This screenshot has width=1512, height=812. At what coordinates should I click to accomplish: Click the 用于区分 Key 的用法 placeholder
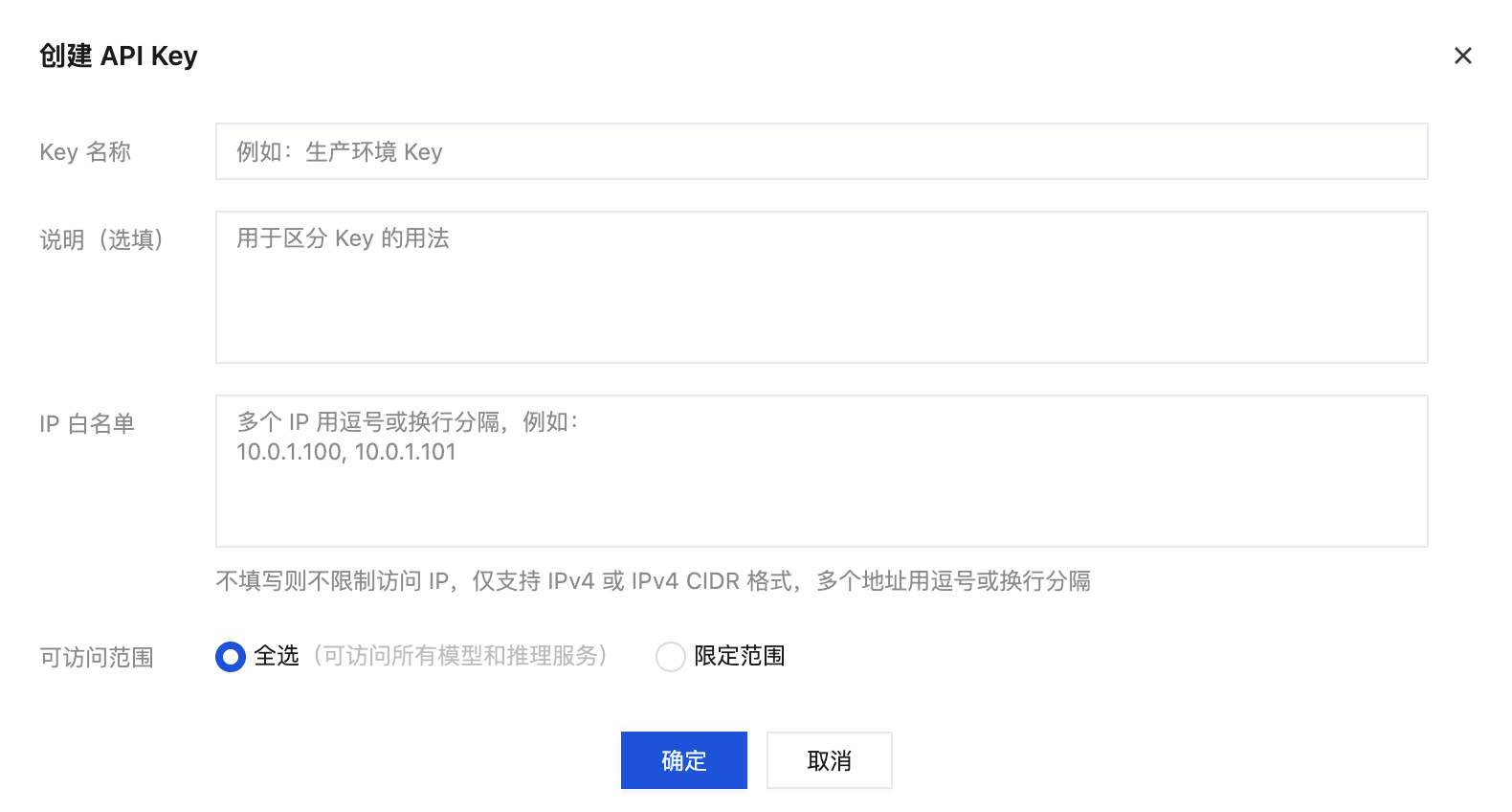click(x=343, y=238)
